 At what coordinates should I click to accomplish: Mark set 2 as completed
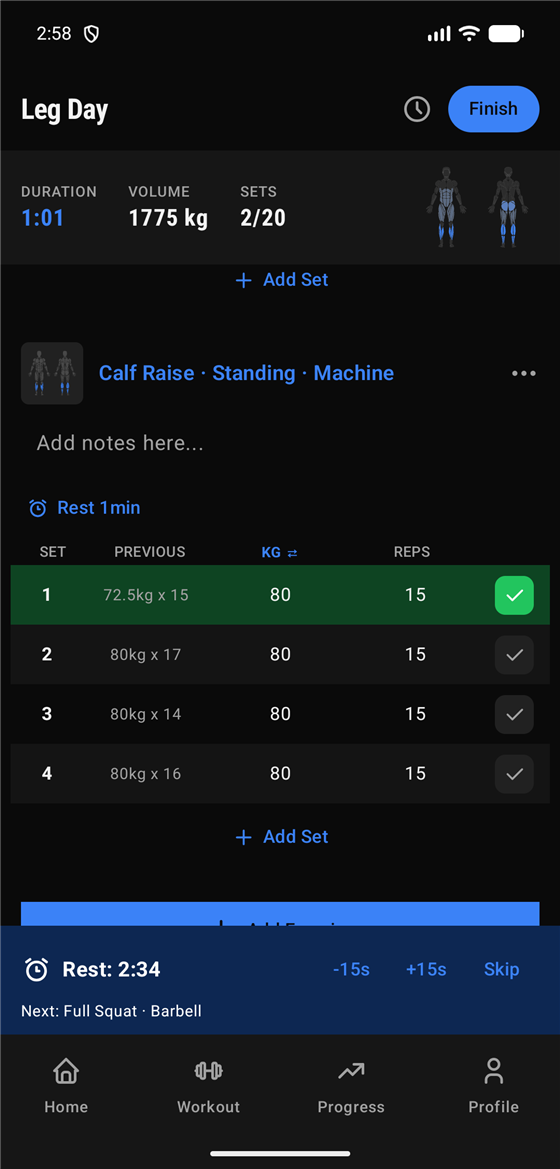514,655
